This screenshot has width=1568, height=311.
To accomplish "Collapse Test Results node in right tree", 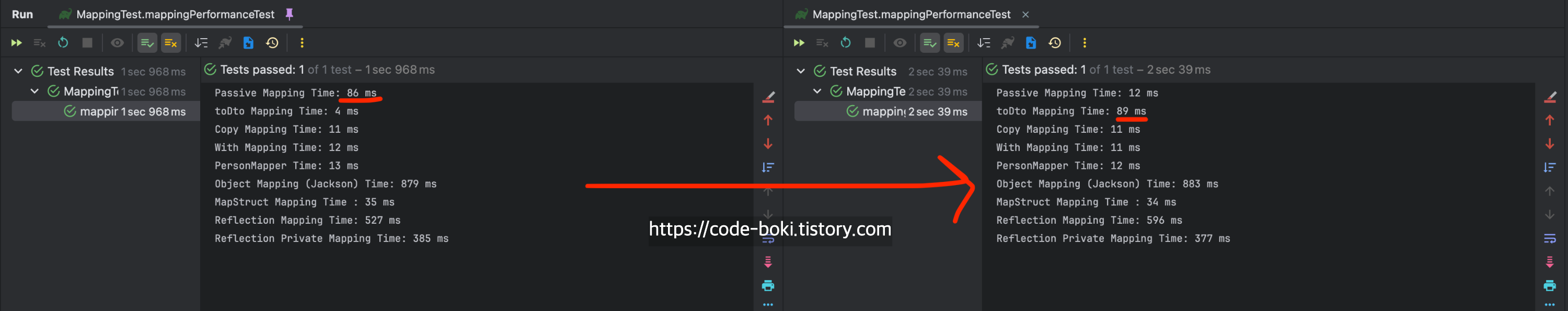I will [x=801, y=71].
